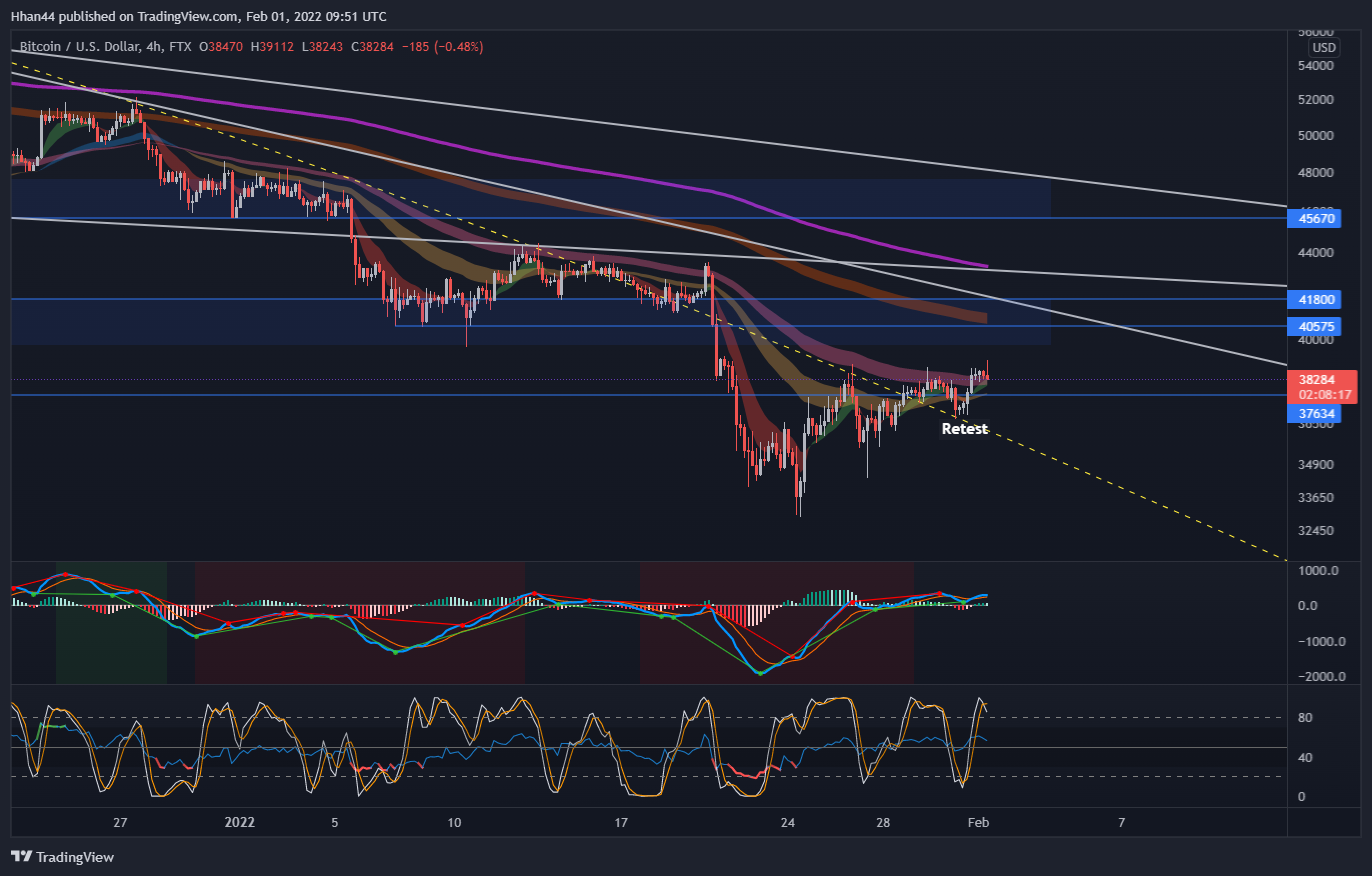Click the low value L38243
This screenshot has width=1372, height=876.
(x=324, y=46)
